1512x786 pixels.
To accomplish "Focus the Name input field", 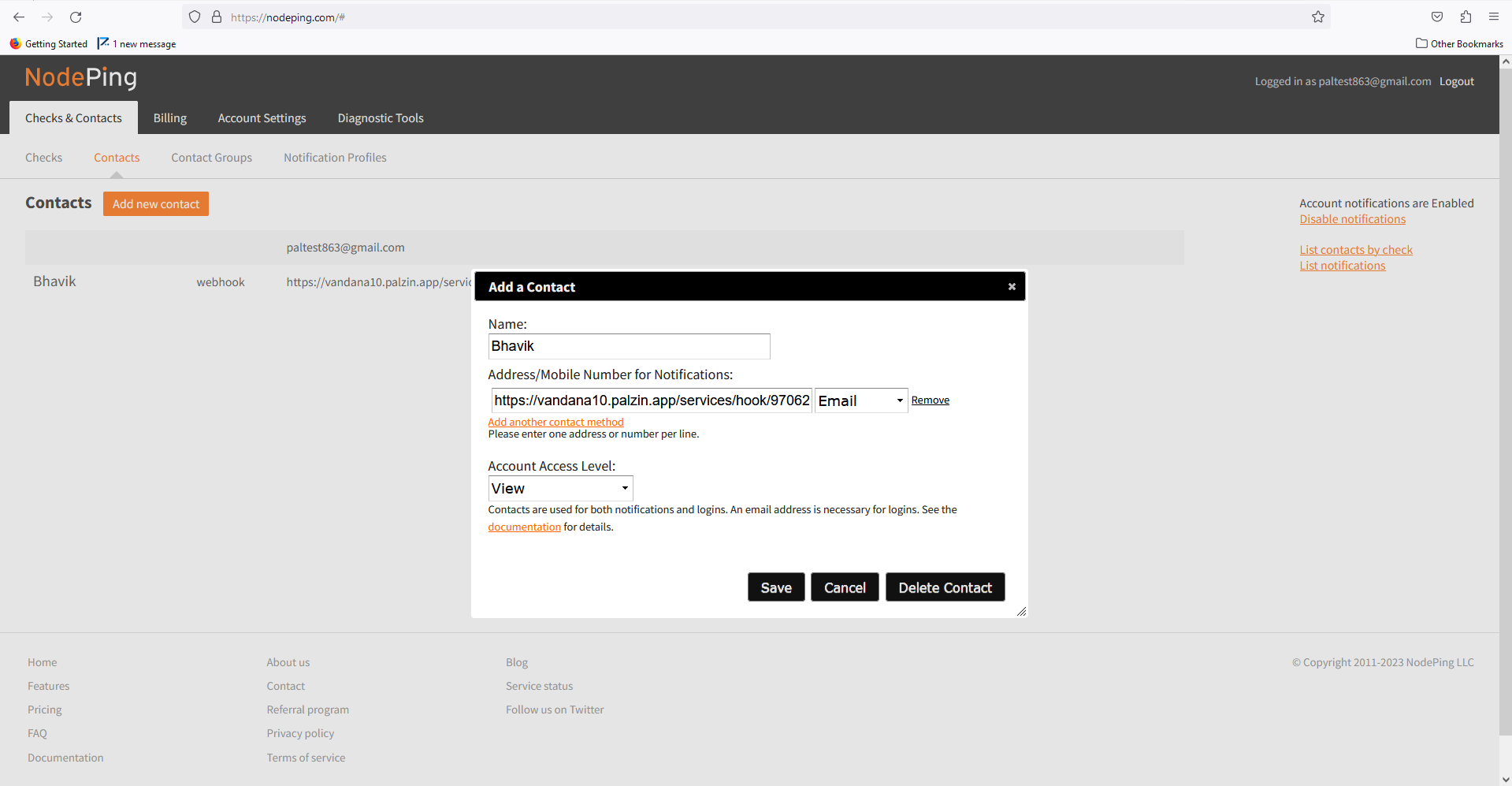I will point(629,346).
